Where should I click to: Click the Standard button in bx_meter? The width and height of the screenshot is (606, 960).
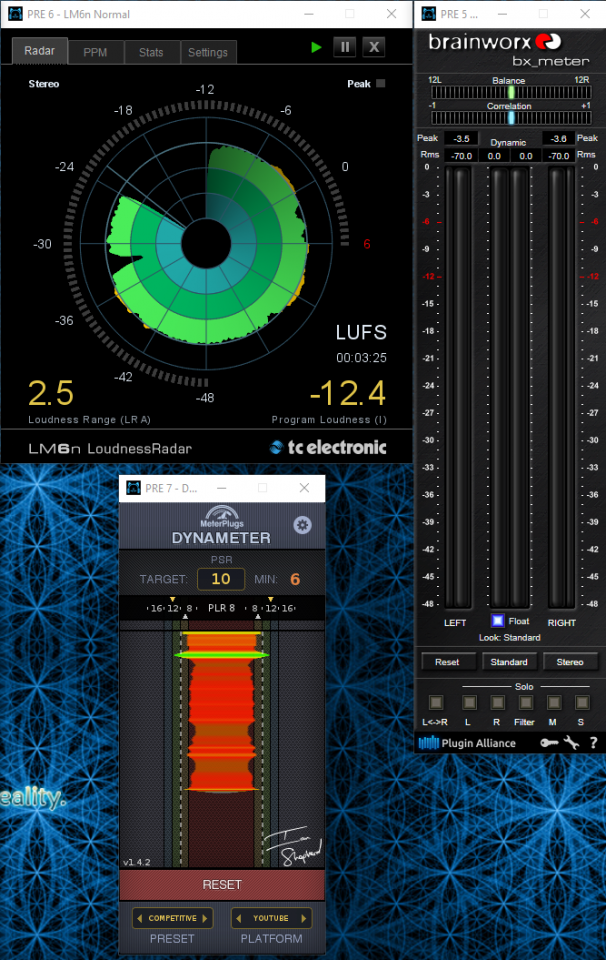[509, 662]
